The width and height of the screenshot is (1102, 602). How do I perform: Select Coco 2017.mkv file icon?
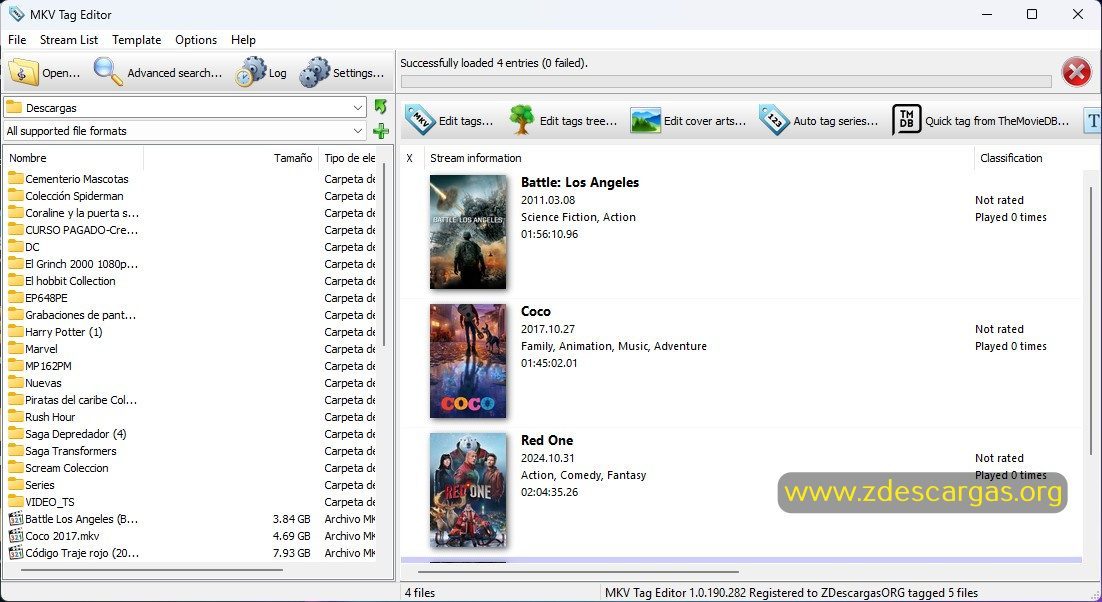(x=15, y=536)
